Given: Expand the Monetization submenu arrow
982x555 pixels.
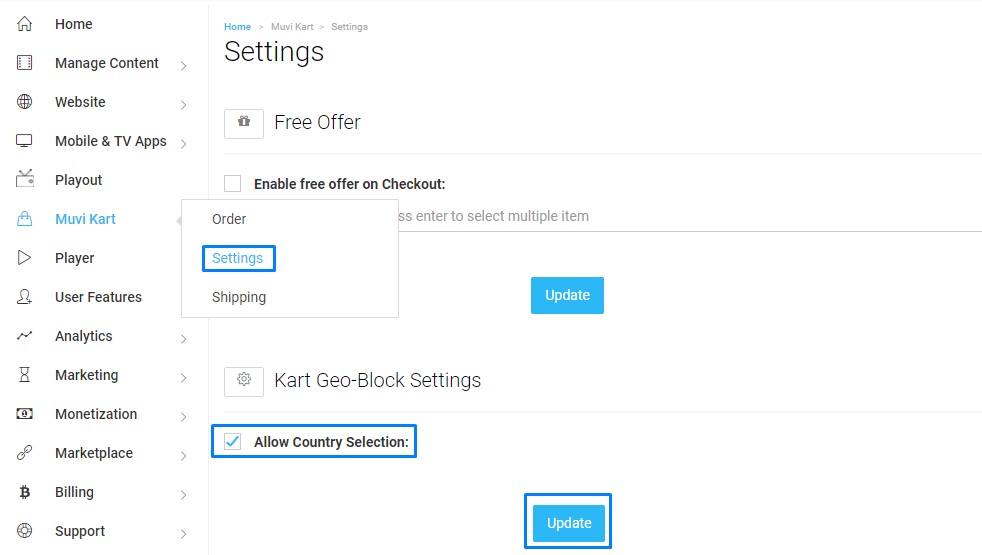Looking at the screenshot, I should tap(183, 417).
